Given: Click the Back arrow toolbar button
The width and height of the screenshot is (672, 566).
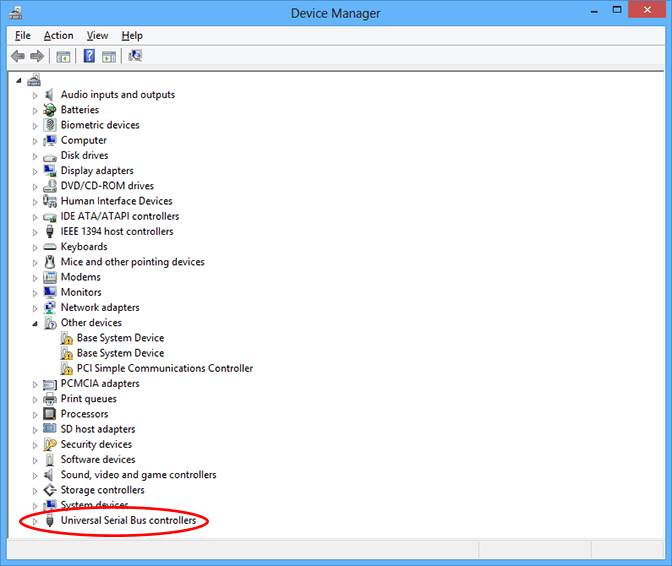Looking at the screenshot, I should pos(18,56).
